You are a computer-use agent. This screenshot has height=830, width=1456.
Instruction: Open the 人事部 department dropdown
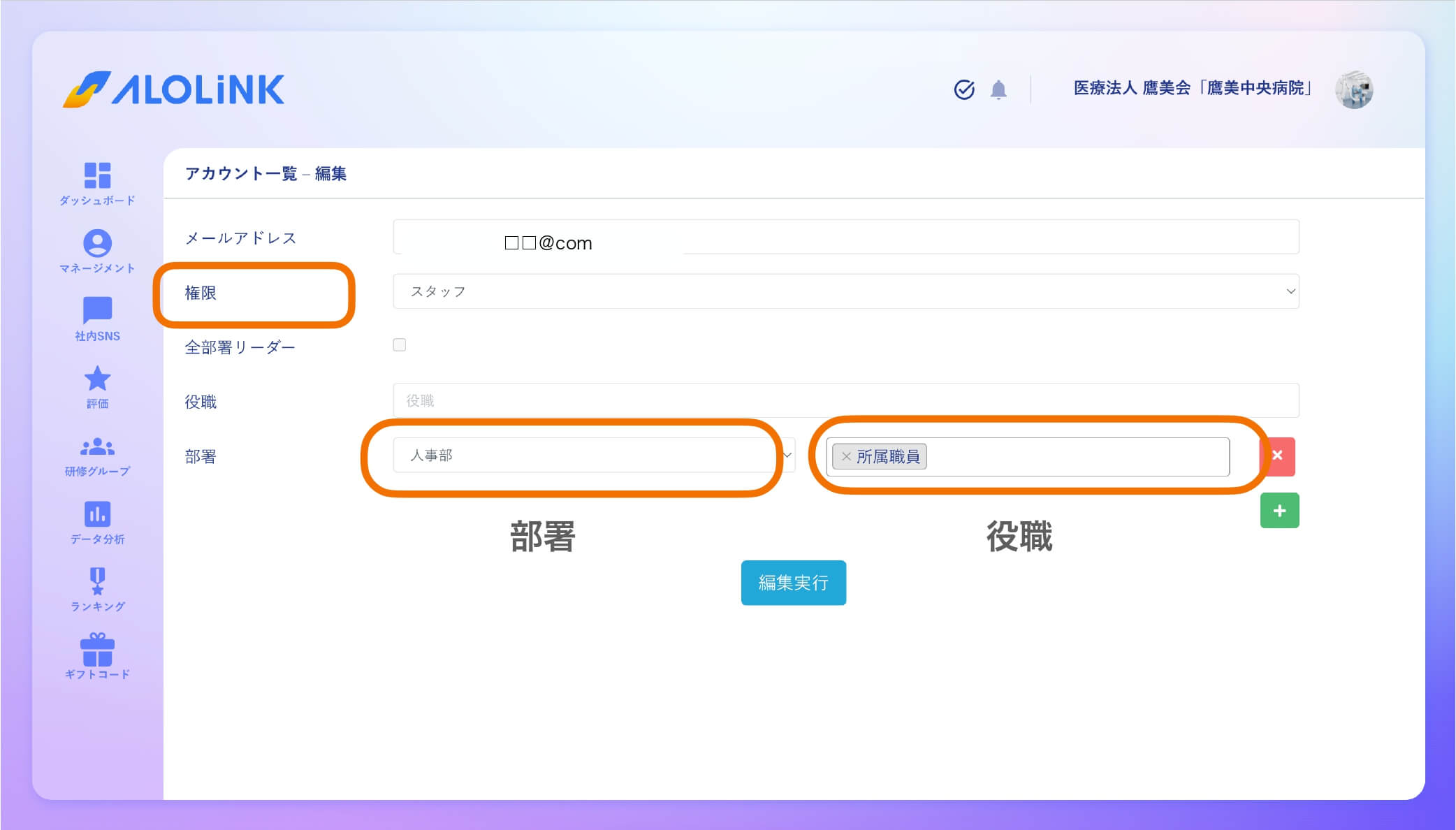tap(594, 456)
